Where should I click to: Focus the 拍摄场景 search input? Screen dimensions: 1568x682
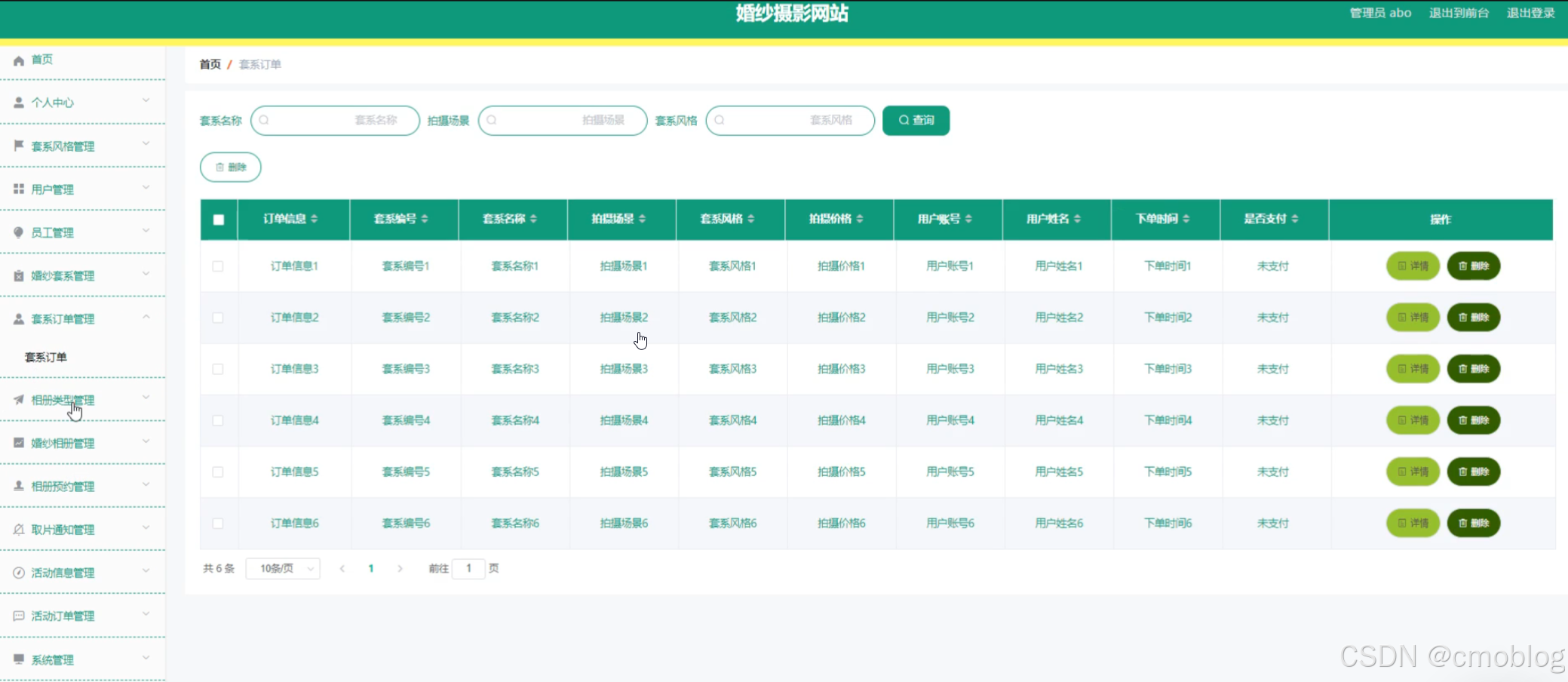tap(563, 120)
